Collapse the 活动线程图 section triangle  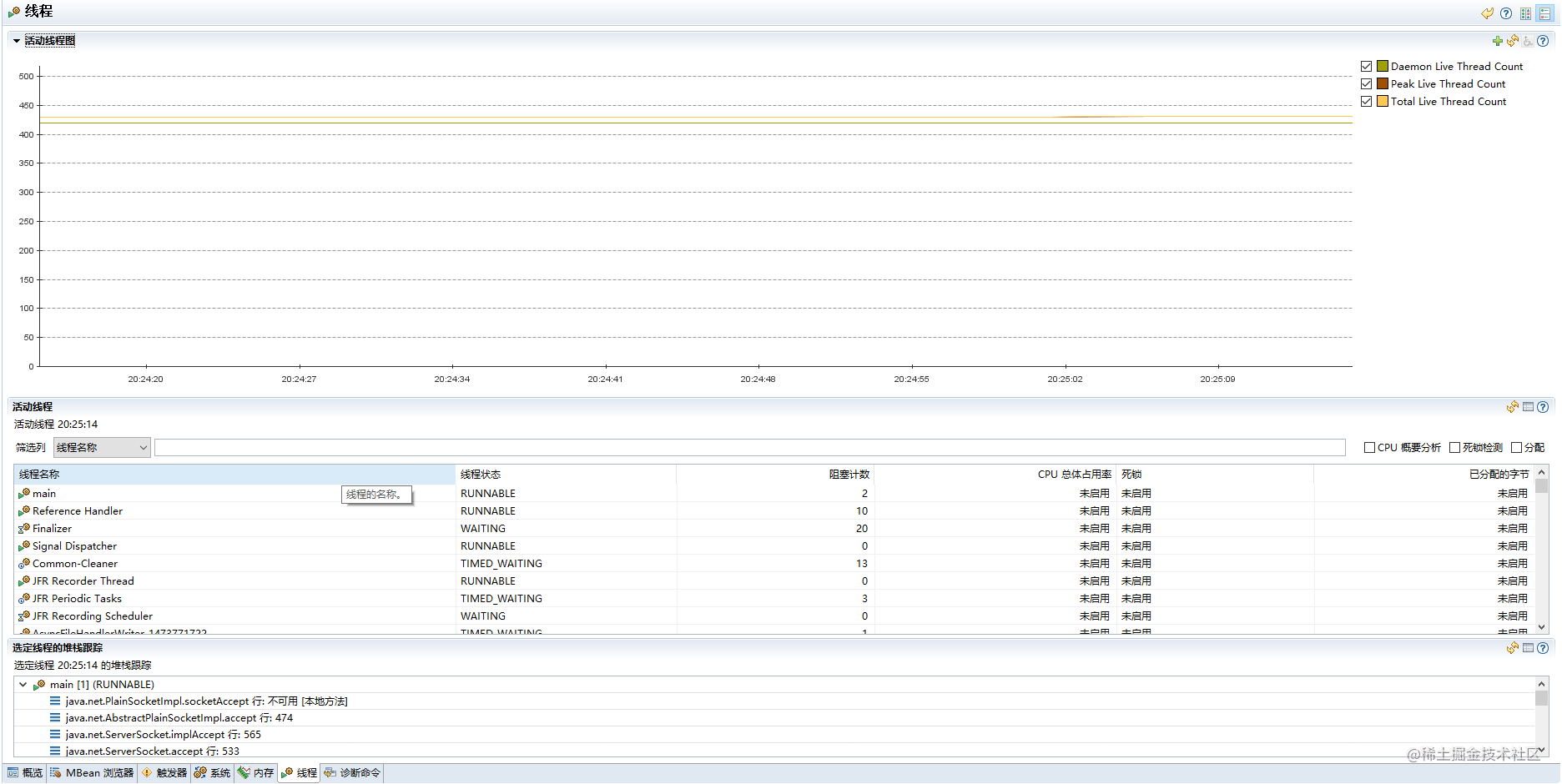17,41
